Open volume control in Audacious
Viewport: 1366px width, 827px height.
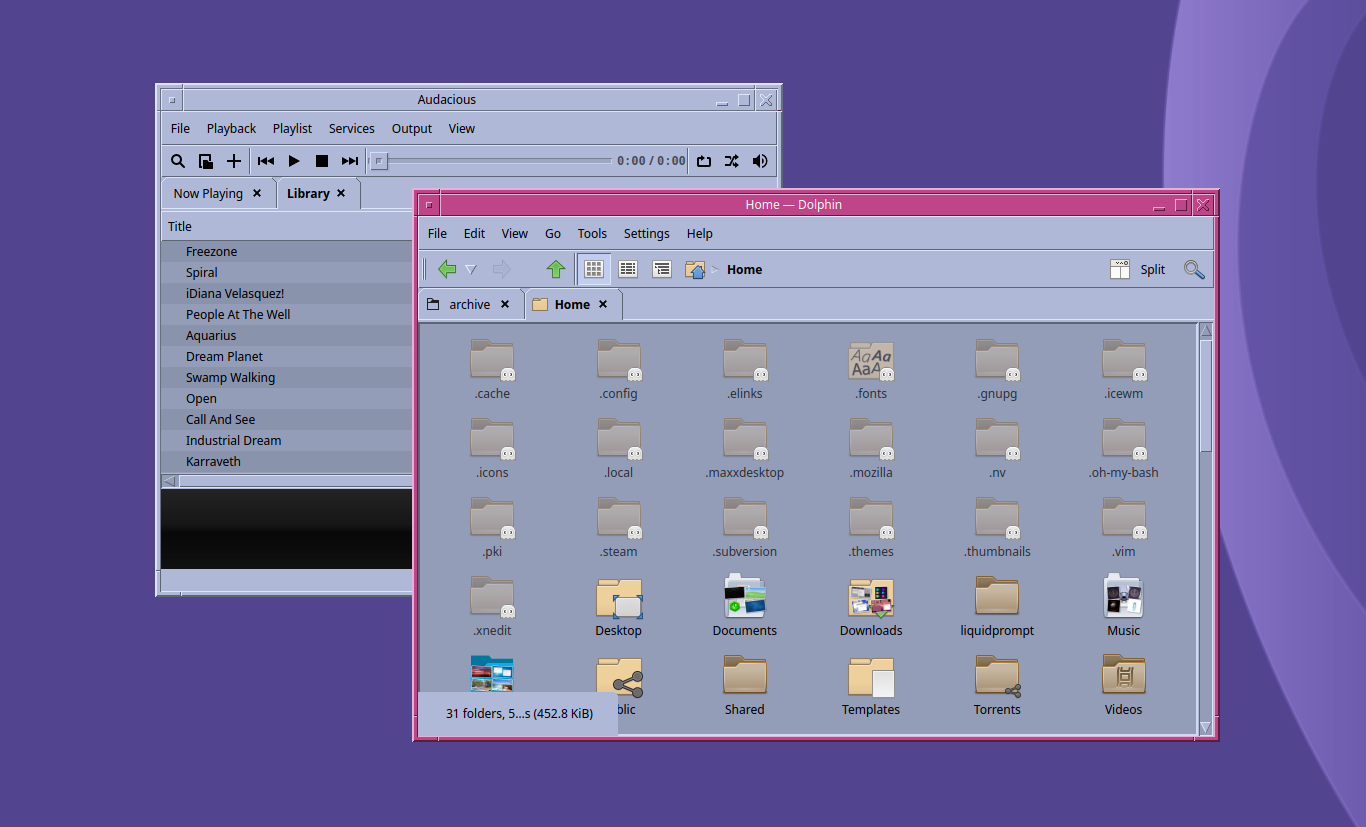click(x=760, y=161)
